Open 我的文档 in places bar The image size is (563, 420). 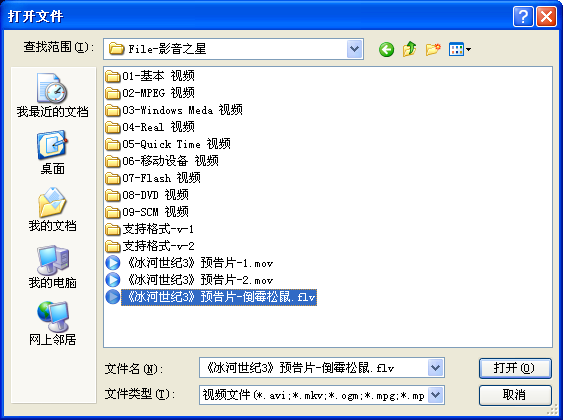[52, 209]
